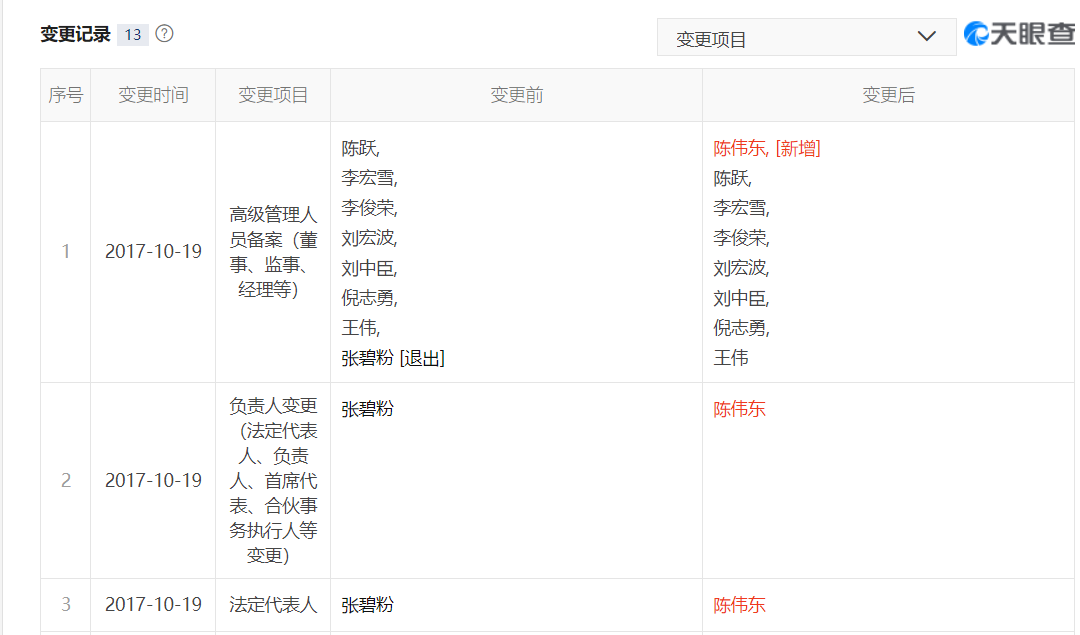This screenshot has height=635, width=1080.
Task: Click the date in row 3
Action: [153, 605]
